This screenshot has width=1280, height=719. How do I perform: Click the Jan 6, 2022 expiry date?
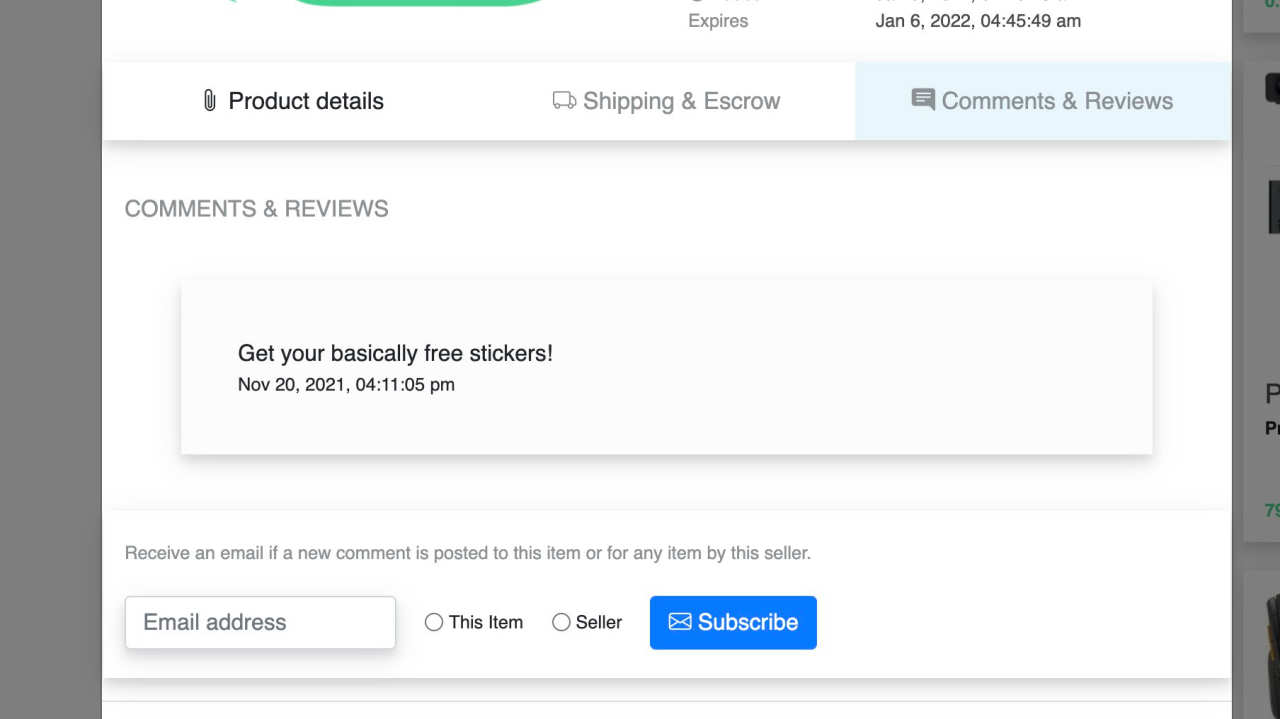[978, 21]
